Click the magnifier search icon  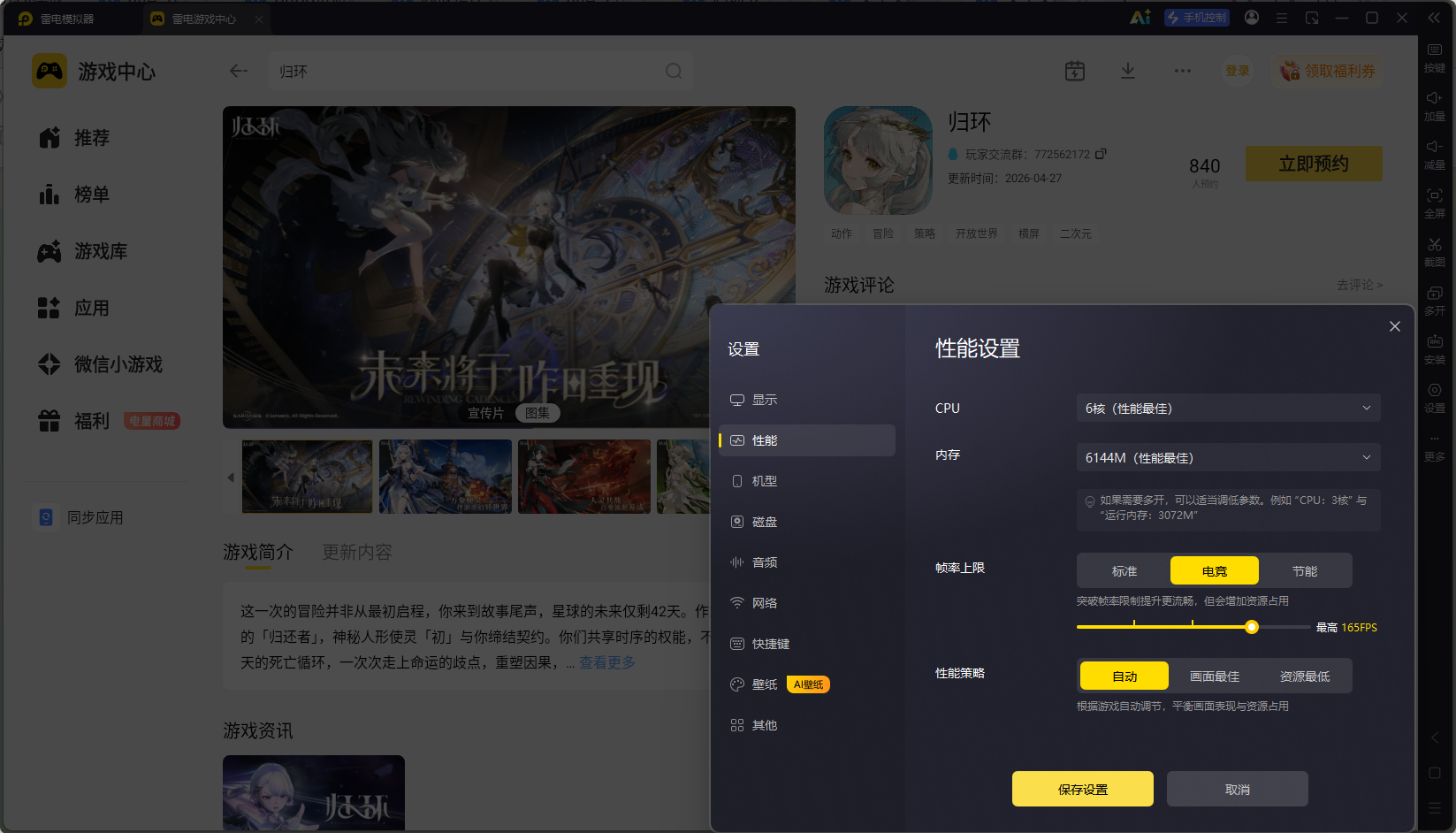[x=674, y=71]
